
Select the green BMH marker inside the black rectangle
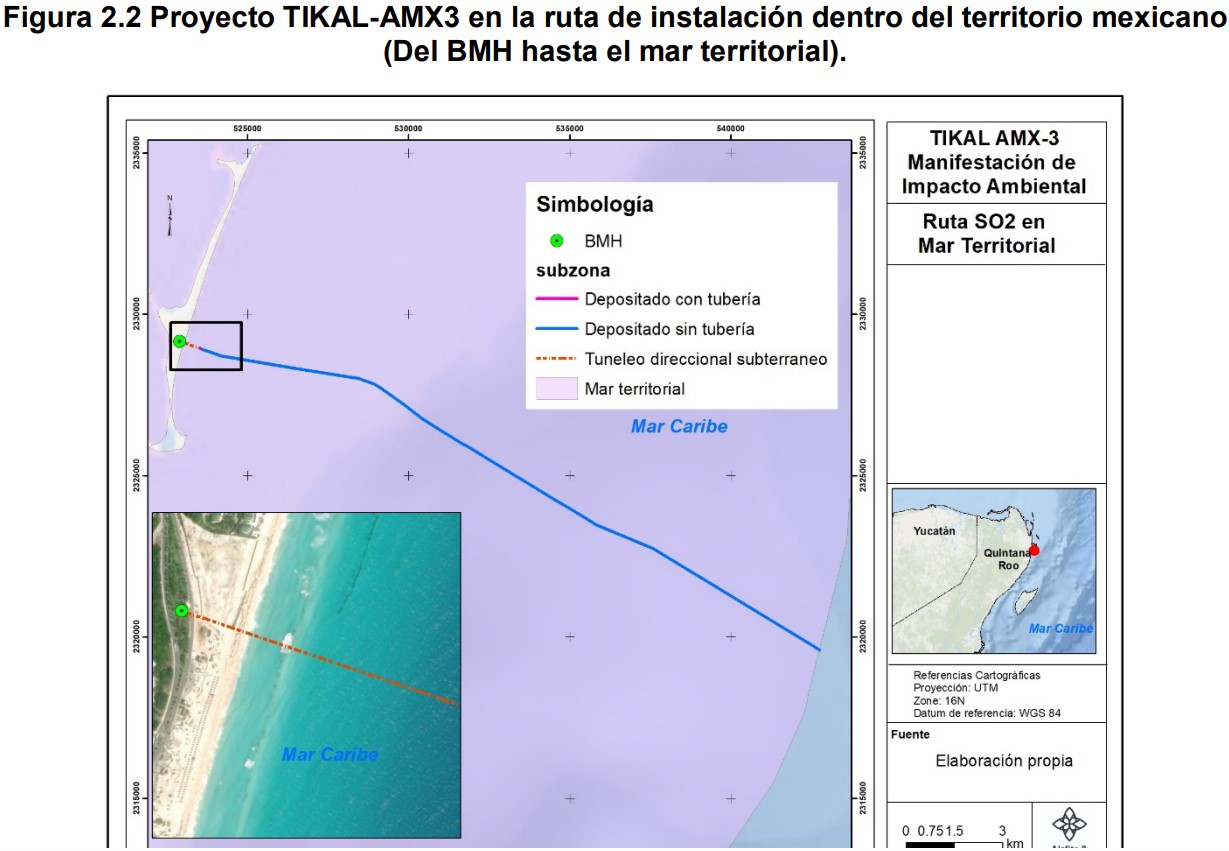coord(179,341)
